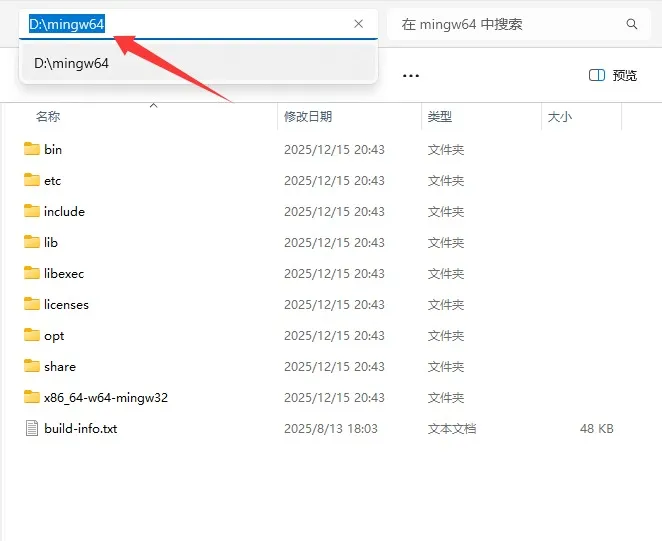Click the bin row's date 2025/12/15 20:43
The image size is (662, 541).
(x=334, y=150)
